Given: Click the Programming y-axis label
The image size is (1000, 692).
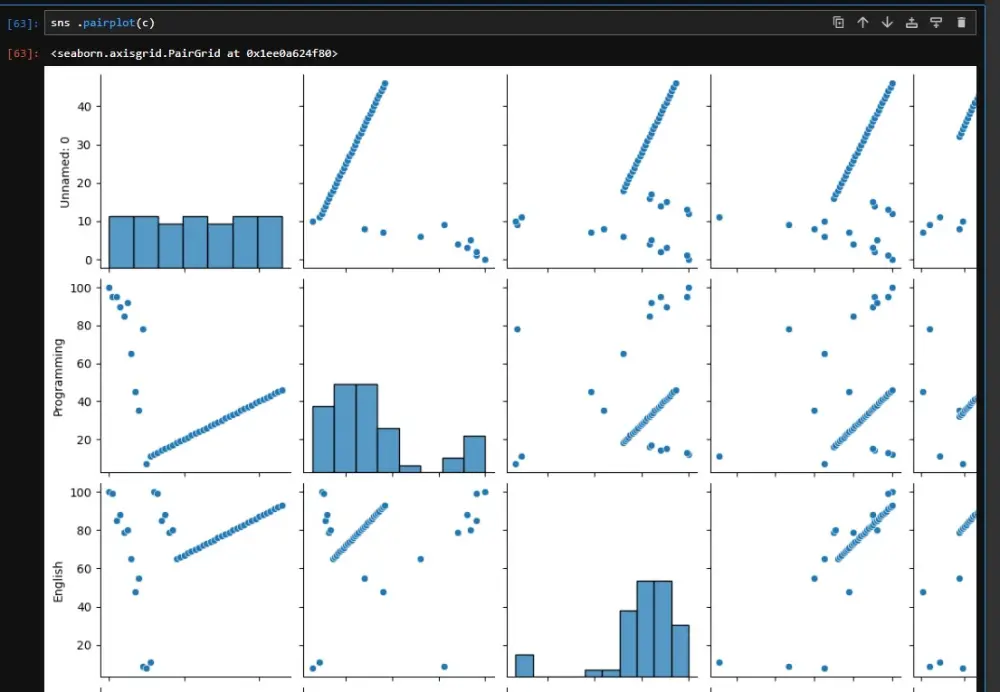Looking at the screenshot, I should point(58,377).
